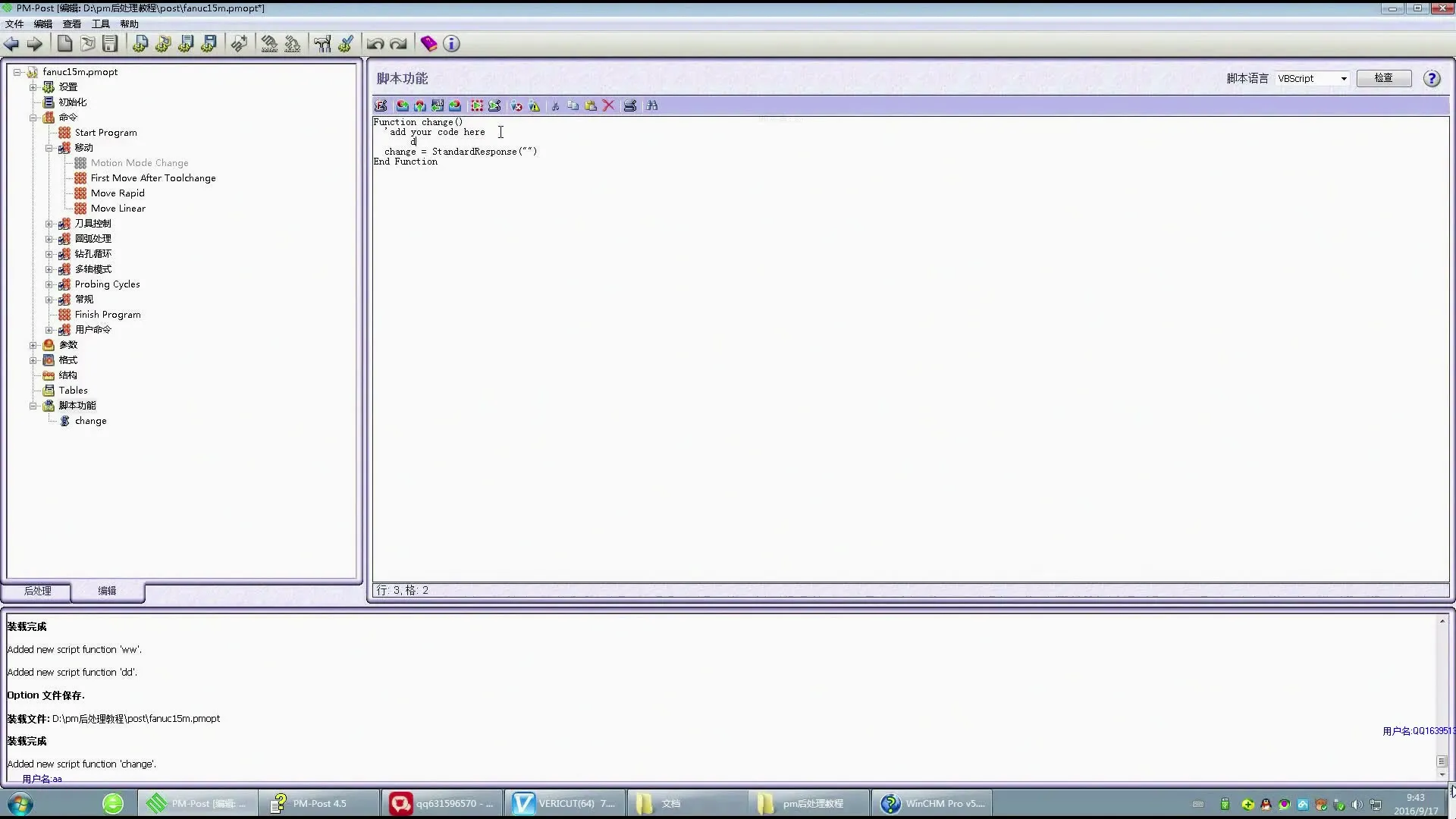The image size is (1456, 819).
Task: Open VERICUT from the taskbar
Action: tap(563, 803)
